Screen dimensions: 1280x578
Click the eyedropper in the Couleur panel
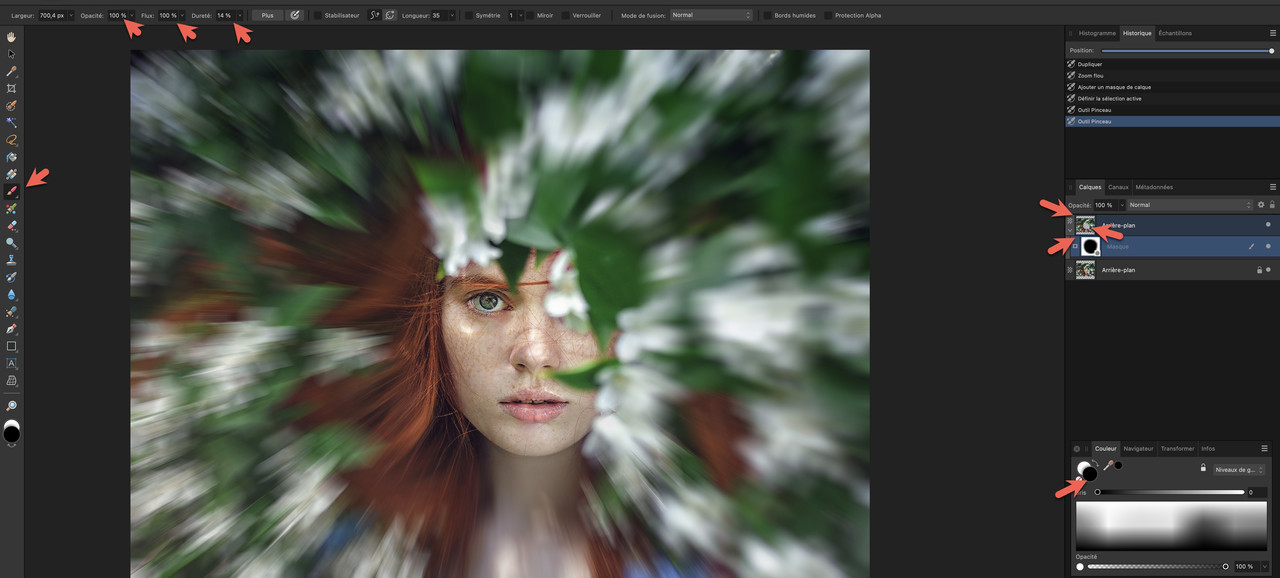[x=1108, y=466]
